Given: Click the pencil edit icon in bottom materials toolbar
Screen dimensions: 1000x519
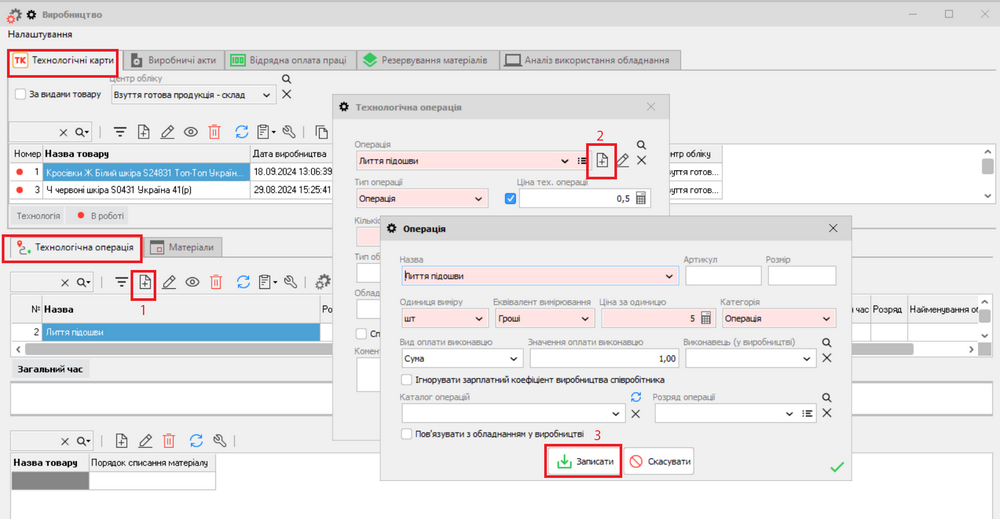Looking at the screenshot, I should tap(145, 440).
